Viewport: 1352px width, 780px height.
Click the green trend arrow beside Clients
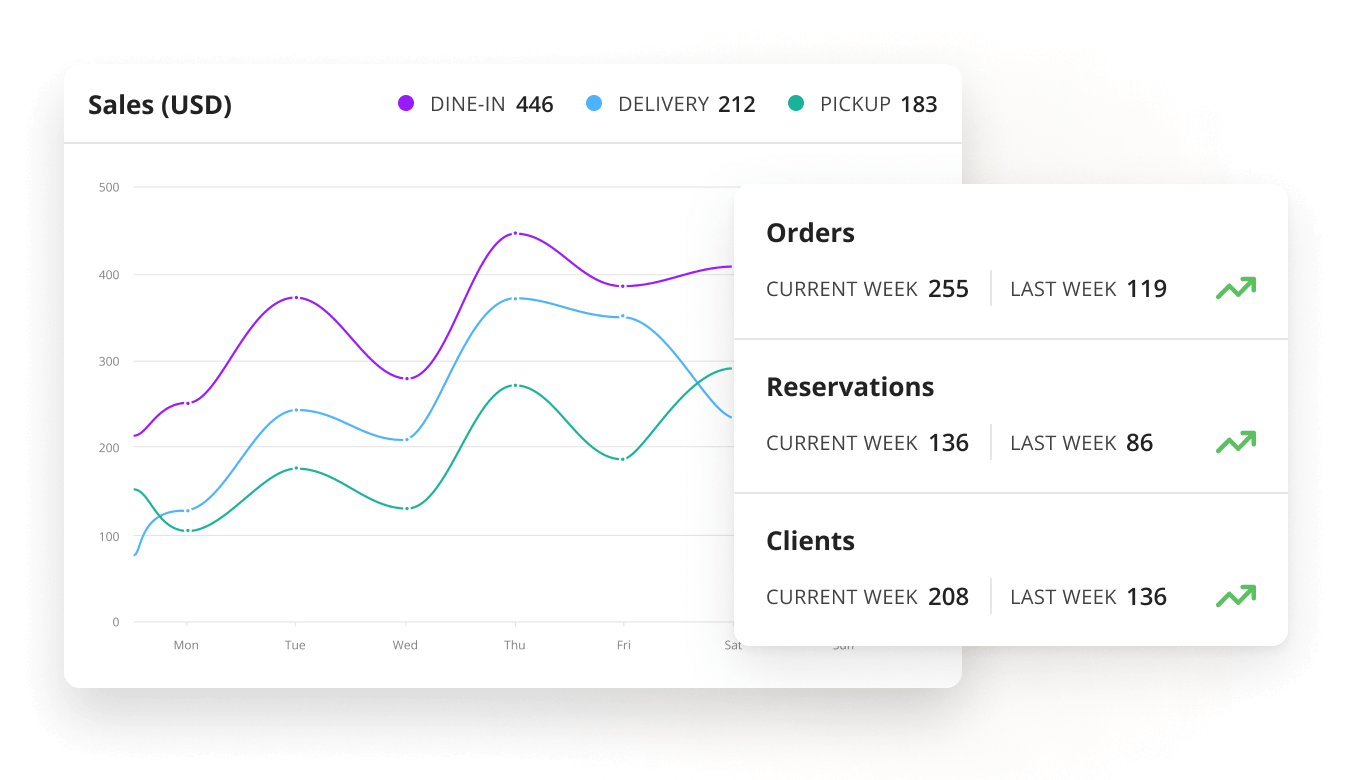pos(1236,596)
